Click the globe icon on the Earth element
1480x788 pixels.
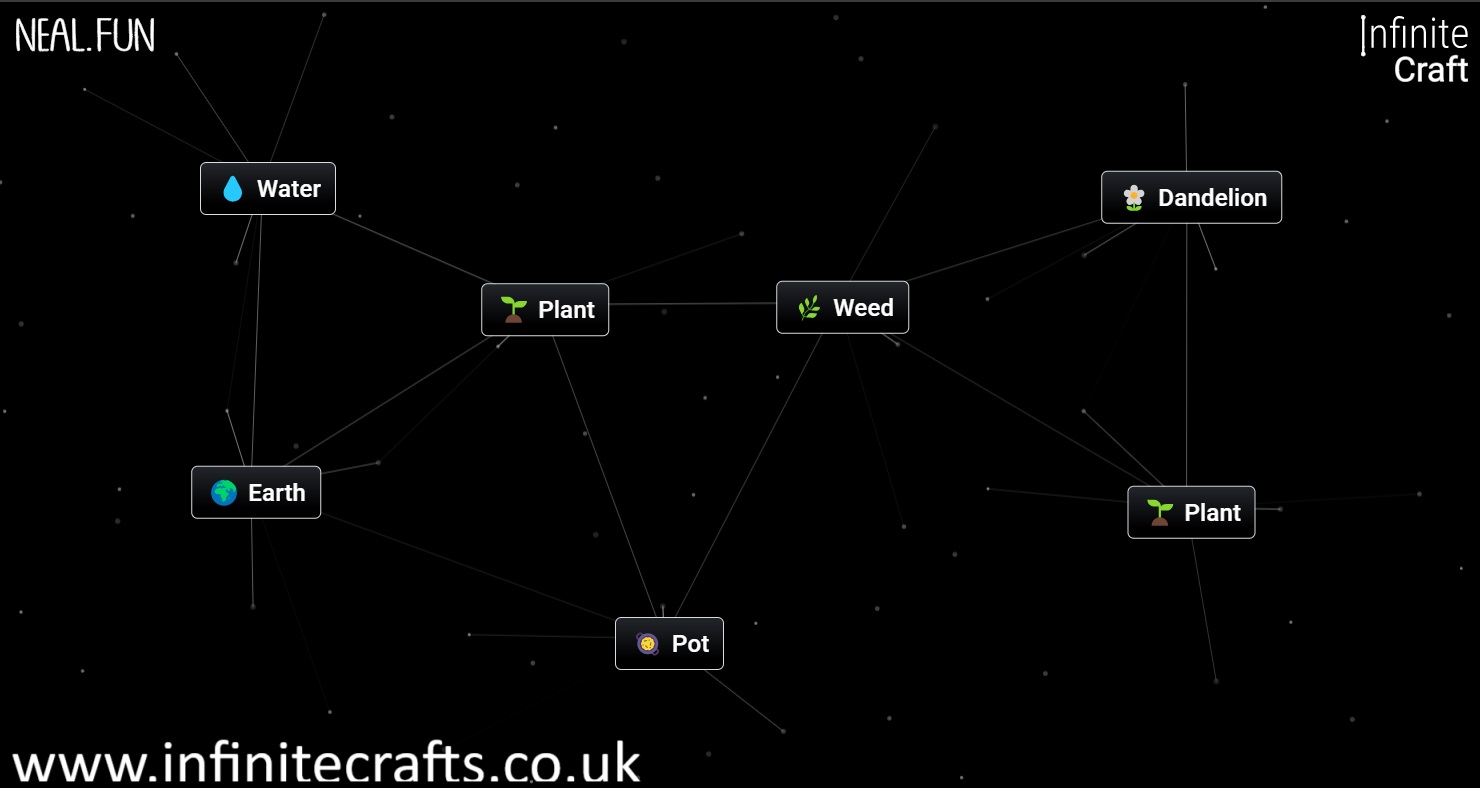point(222,491)
